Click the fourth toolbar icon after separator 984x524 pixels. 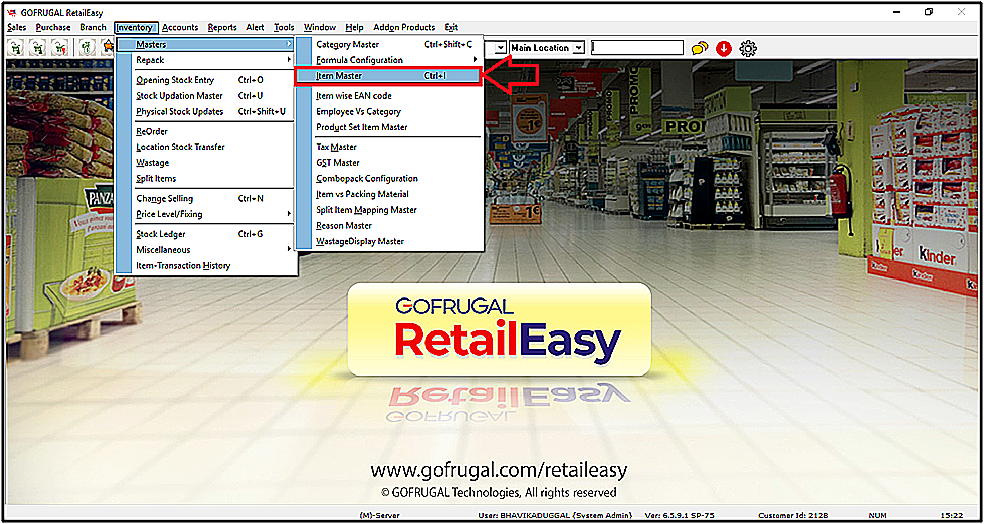(87, 48)
